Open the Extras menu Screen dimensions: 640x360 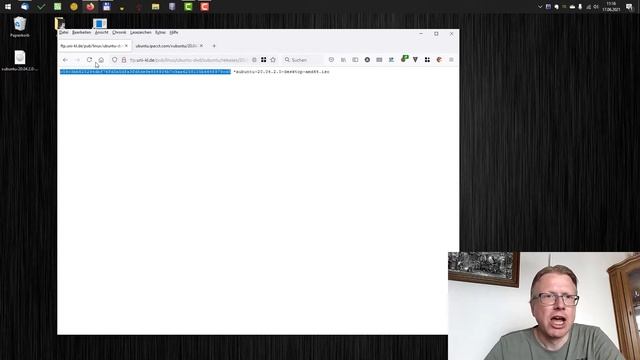pos(160,32)
